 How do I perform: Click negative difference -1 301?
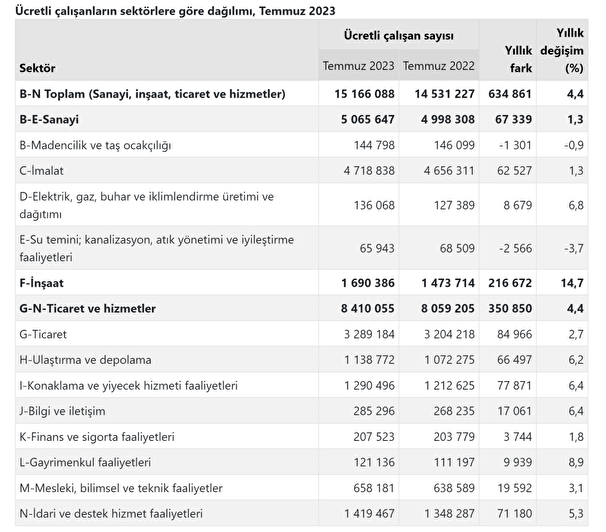[515, 145]
